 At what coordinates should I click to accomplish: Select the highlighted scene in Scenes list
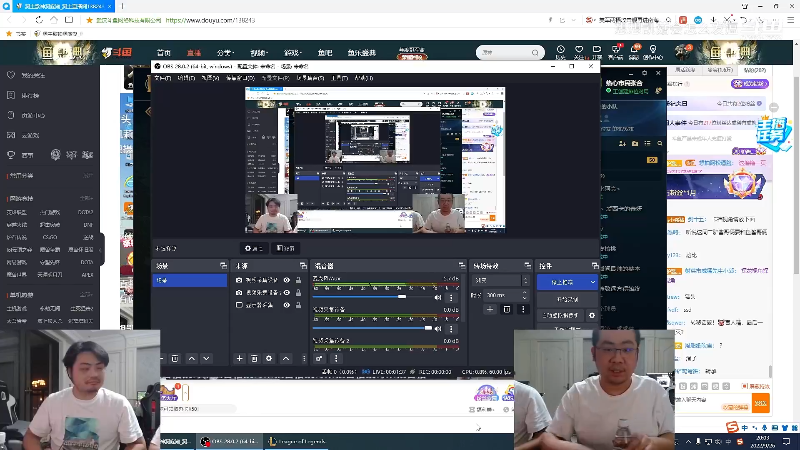tap(190, 281)
